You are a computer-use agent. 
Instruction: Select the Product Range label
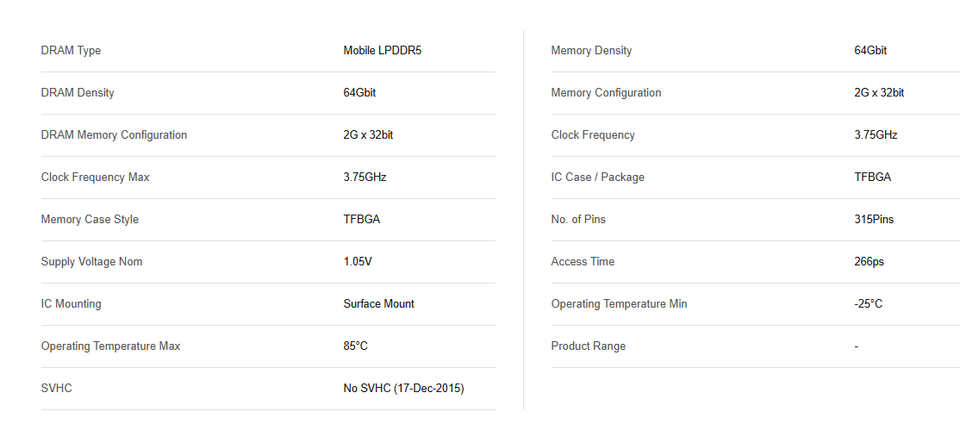[588, 346]
